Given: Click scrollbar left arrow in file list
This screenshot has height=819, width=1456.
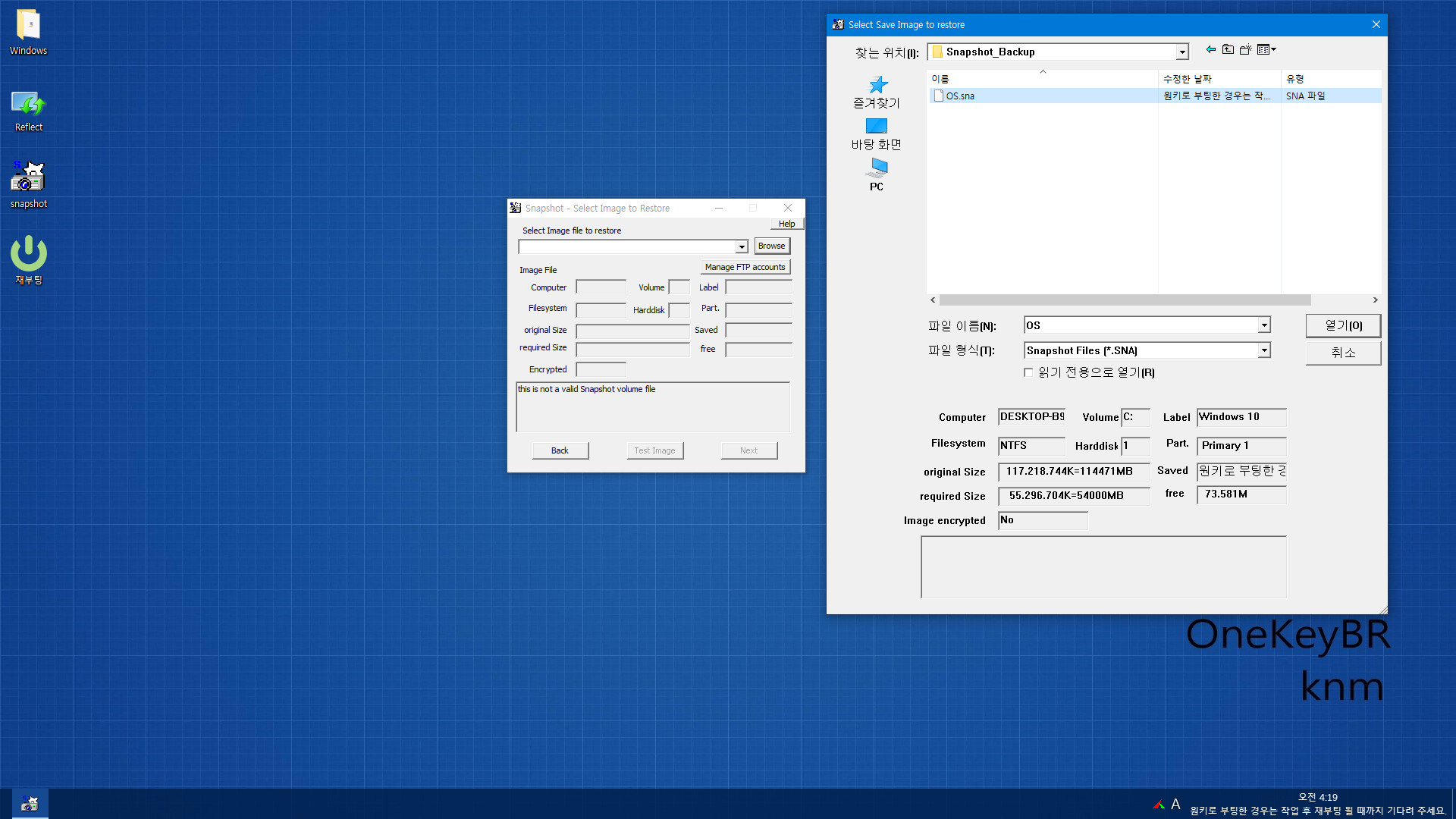Looking at the screenshot, I should coord(934,300).
